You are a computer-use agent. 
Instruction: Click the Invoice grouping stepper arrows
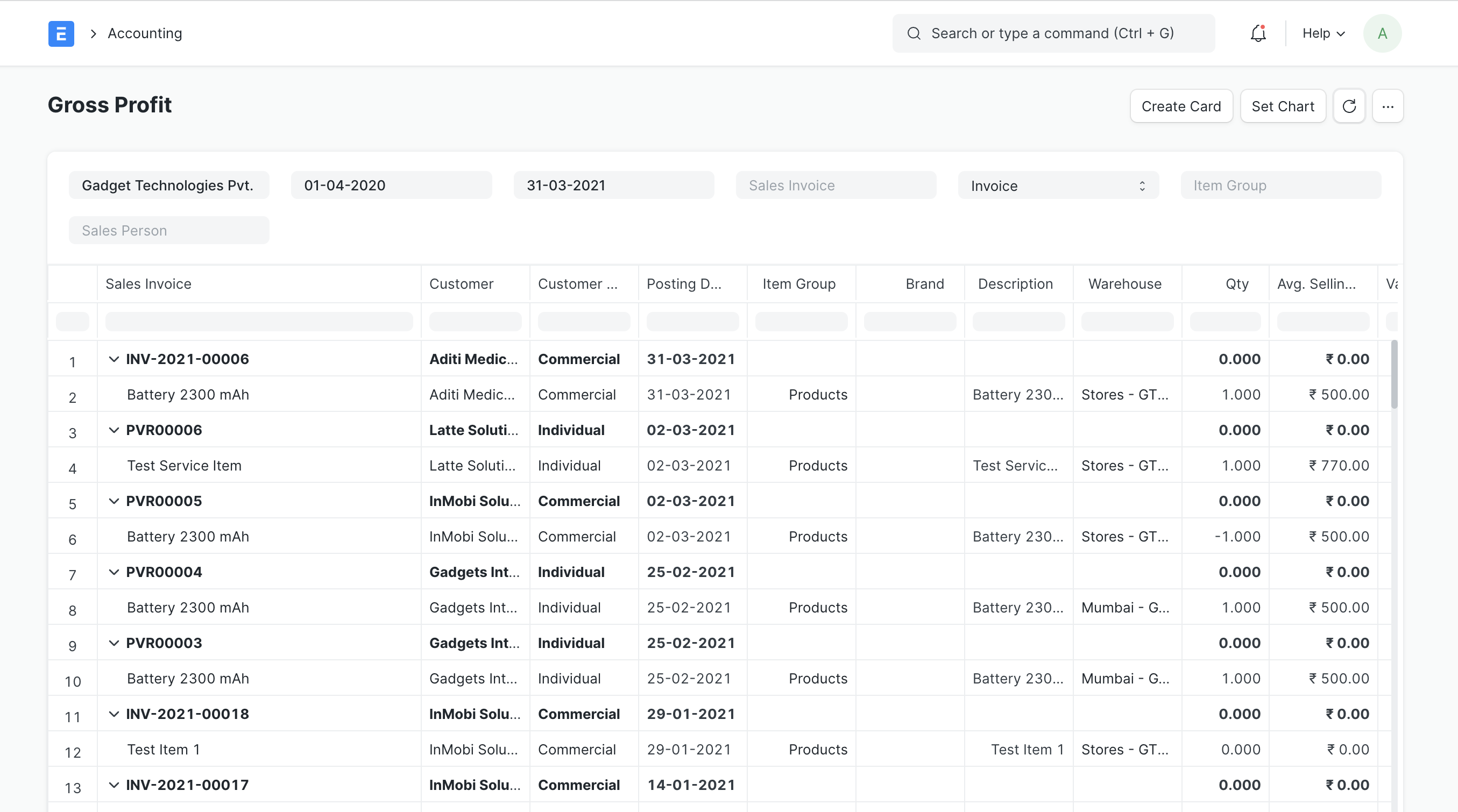click(1142, 186)
